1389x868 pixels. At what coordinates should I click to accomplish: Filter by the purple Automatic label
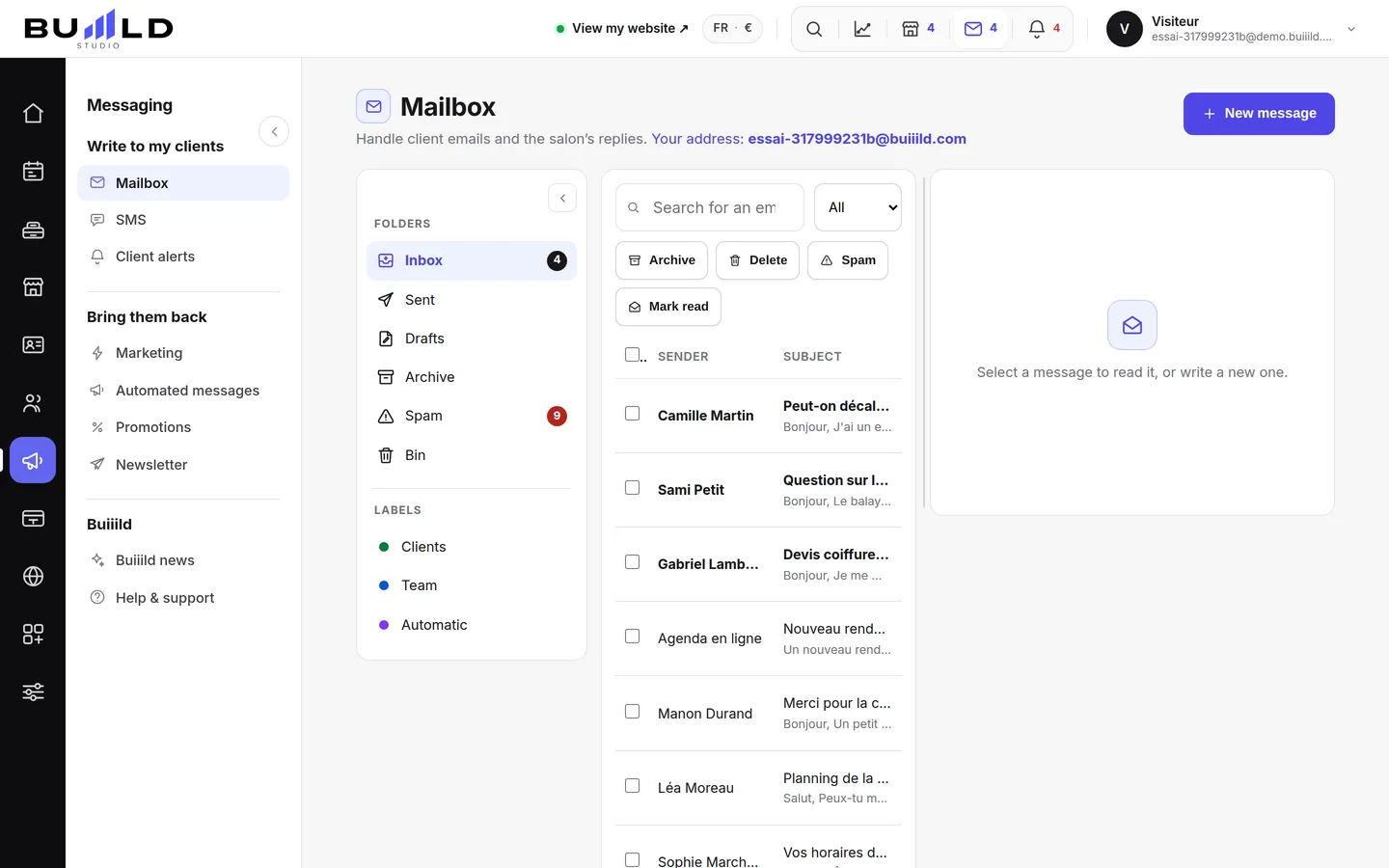coord(472,625)
